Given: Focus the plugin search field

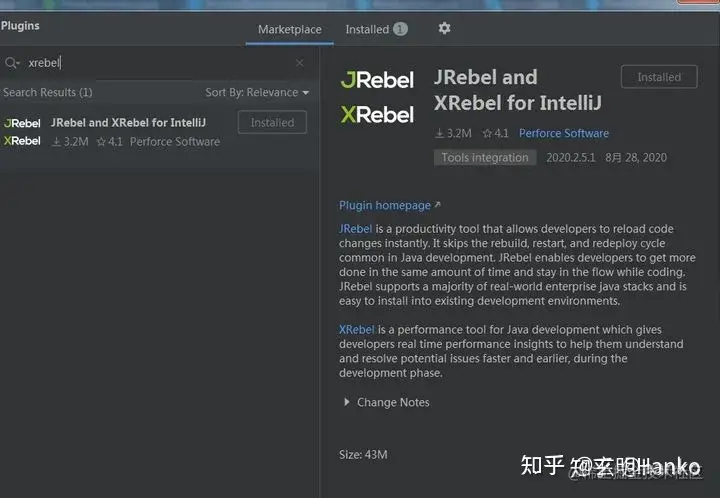Looking at the screenshot, I should pos(158,63).
